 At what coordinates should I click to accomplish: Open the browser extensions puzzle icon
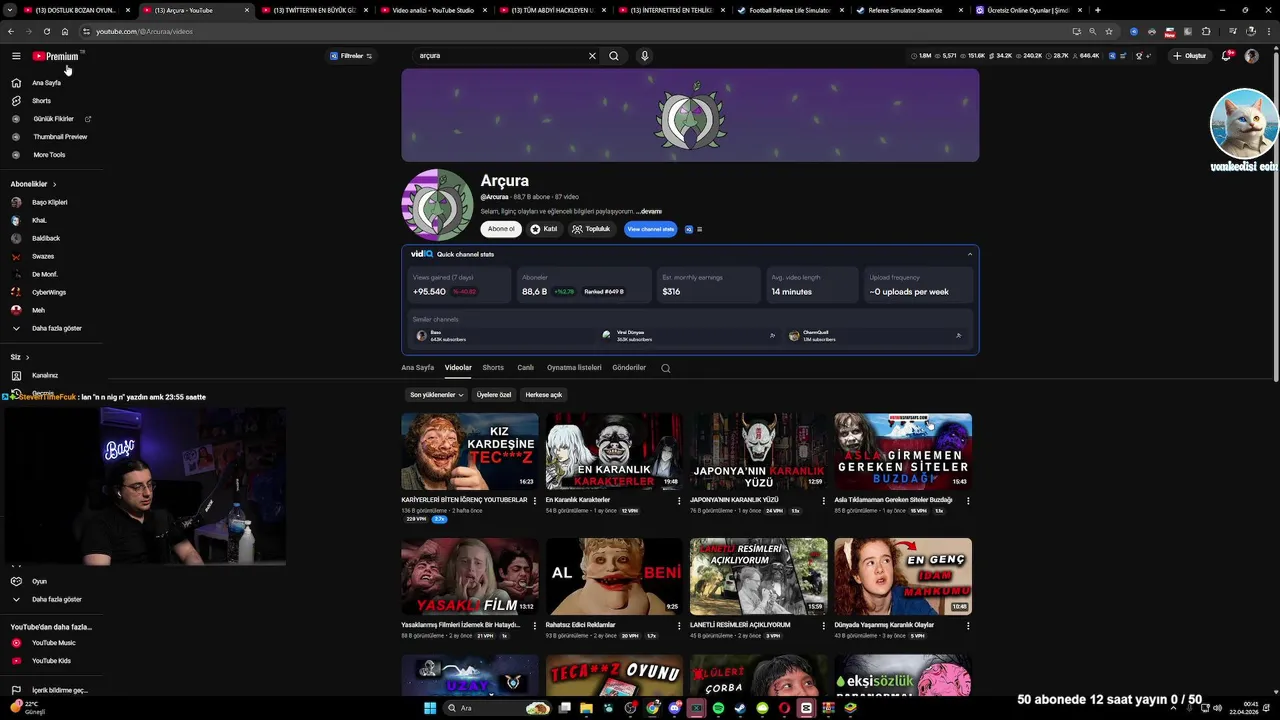(x=1206, y=31)
